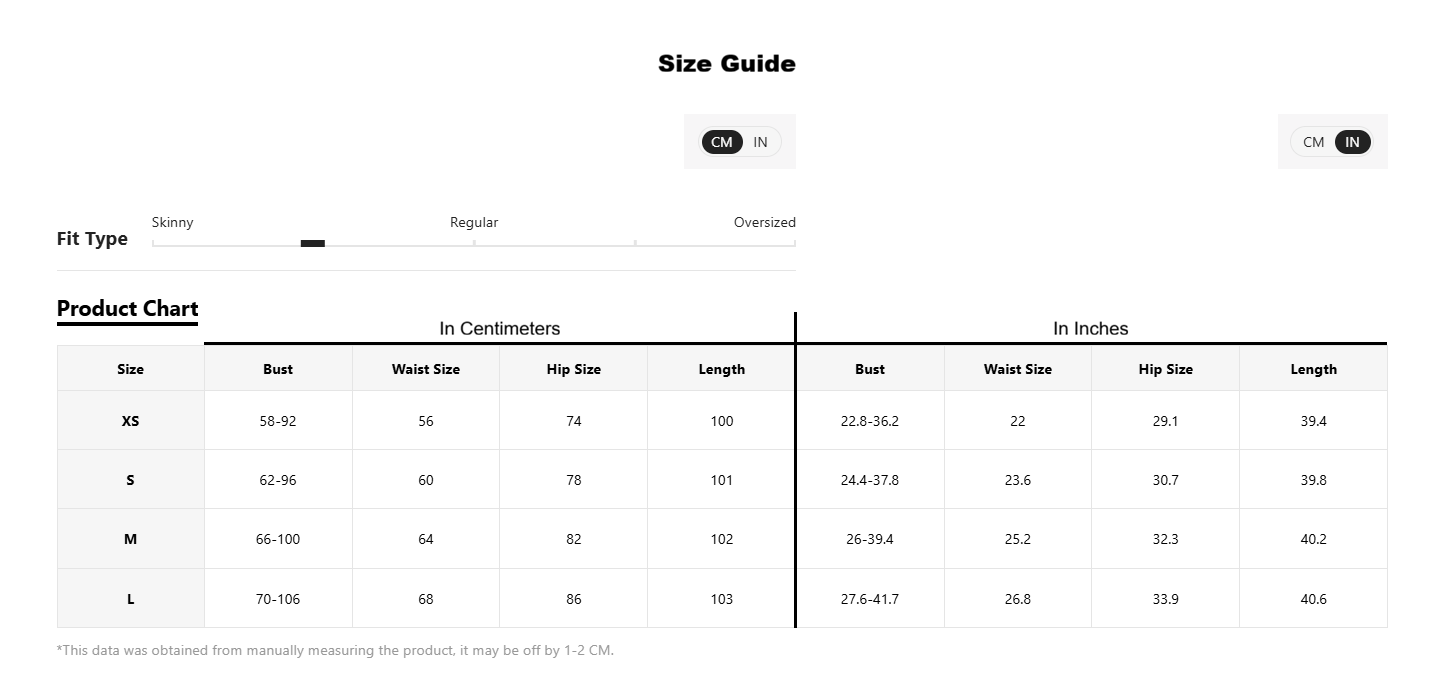The image size is (1448, 699).
Task: Switch left unit toggle to CM
Action: pyautogui.click(x=722, y=142)
